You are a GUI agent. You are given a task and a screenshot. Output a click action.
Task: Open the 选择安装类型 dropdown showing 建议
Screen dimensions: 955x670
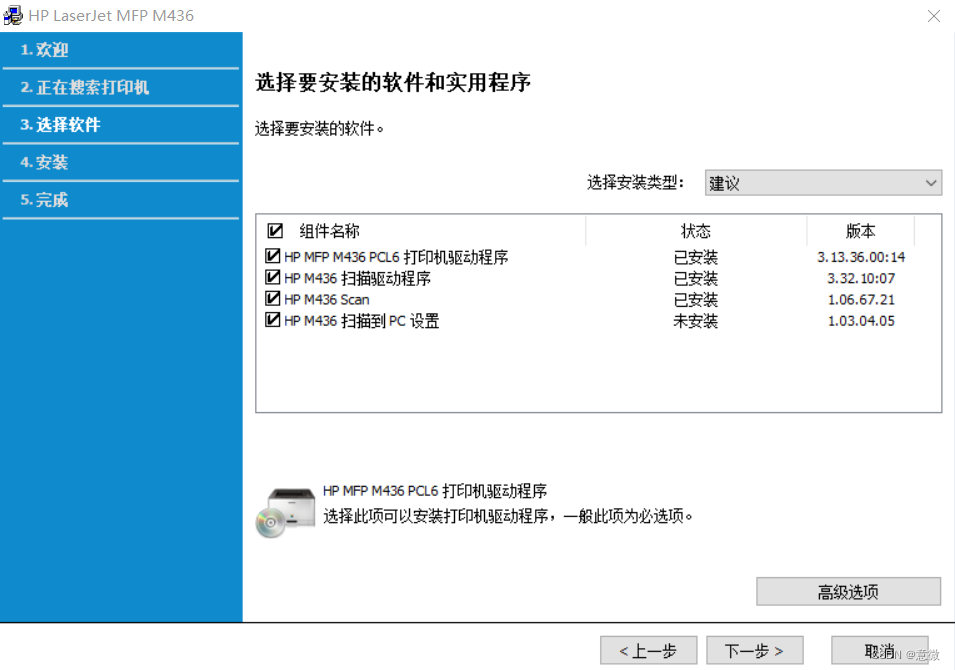(823, 183)
